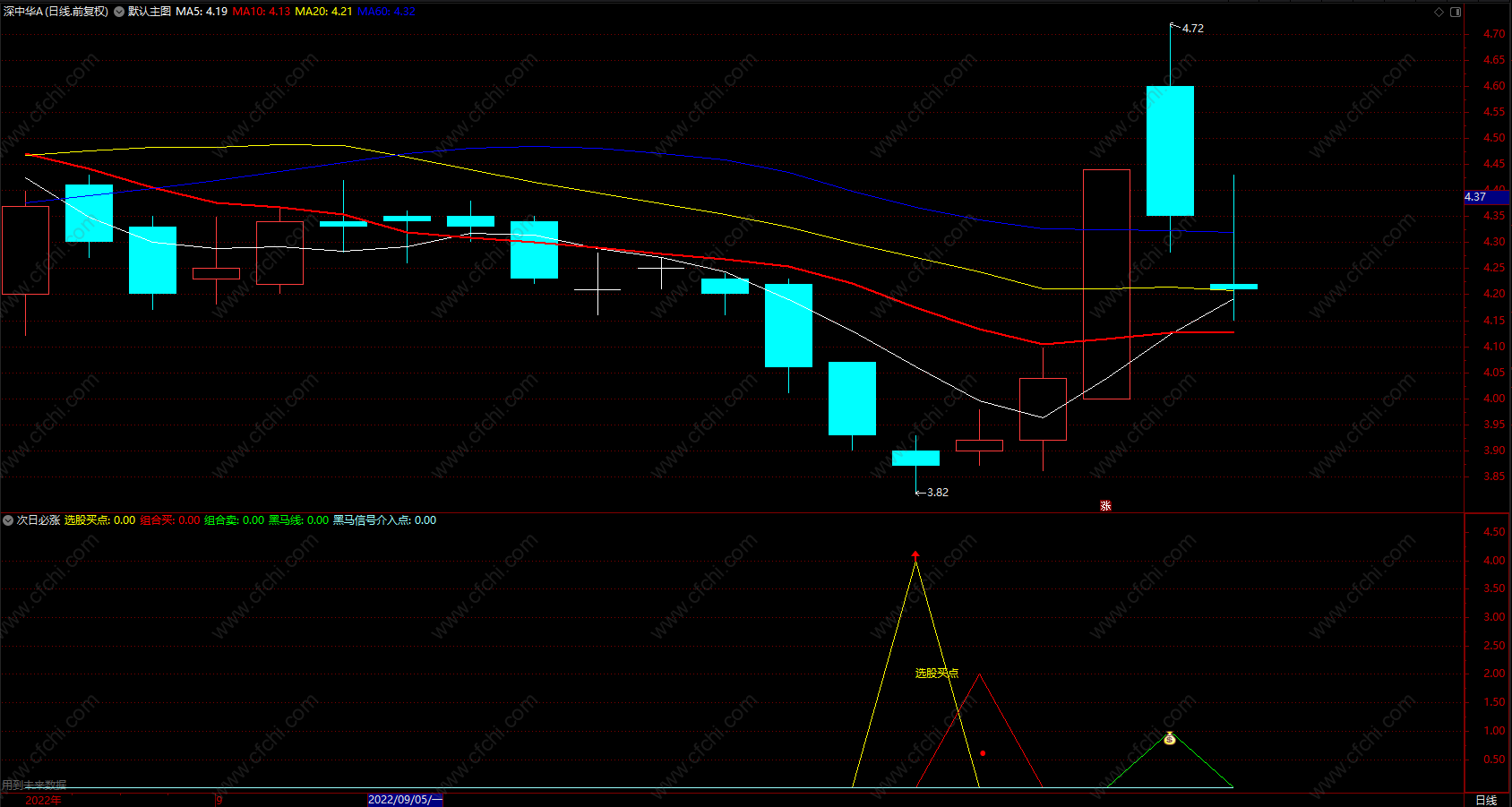Click the current price tag 4.37 on the axis
Viewport: 1512px width, 807px height.
point(1486,197)
